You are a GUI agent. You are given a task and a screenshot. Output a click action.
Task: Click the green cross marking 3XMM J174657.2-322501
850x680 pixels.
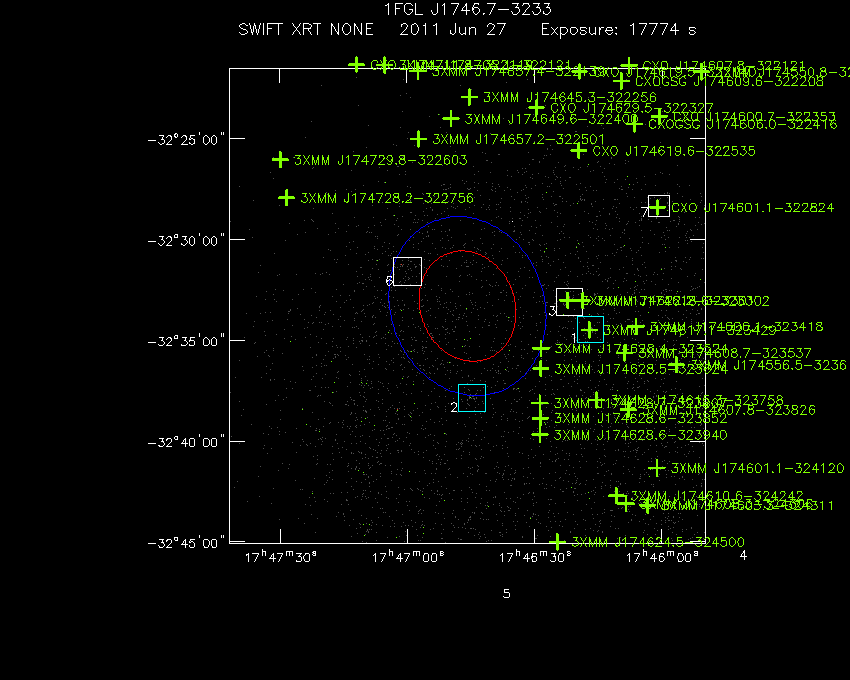coord(418,139)
